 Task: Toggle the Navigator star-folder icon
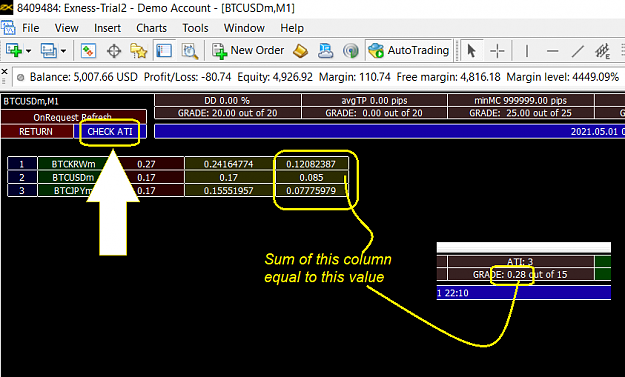click(138, 51)
